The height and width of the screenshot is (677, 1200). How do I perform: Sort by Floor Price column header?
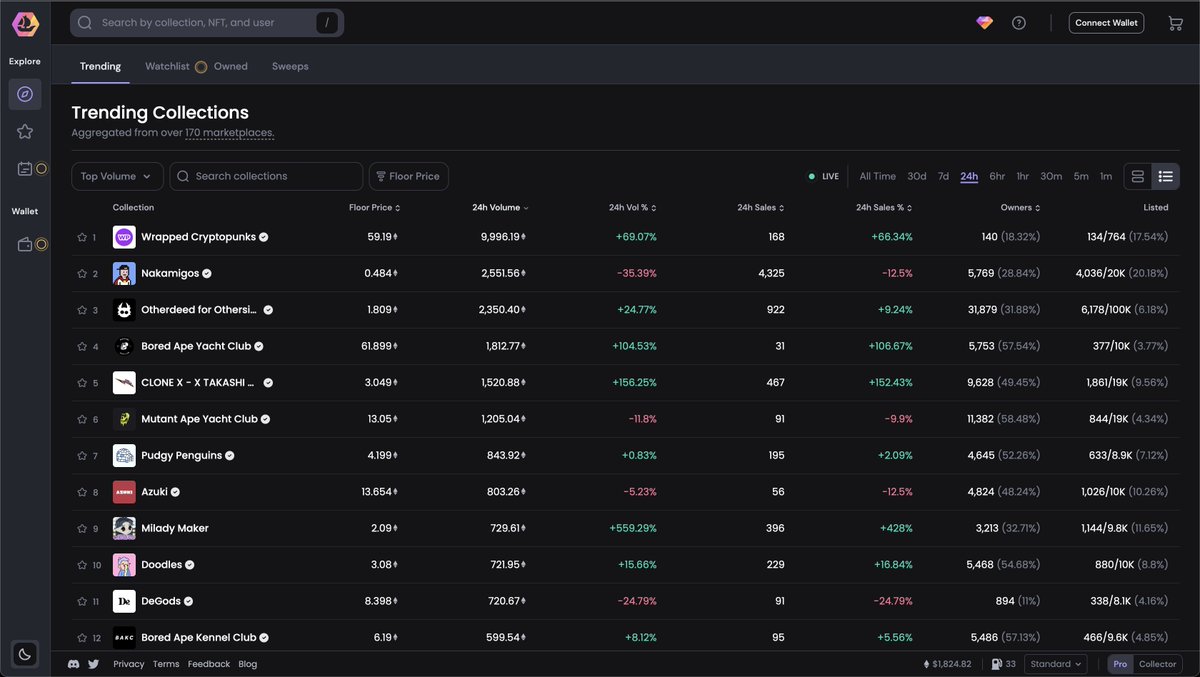[374, 208]
